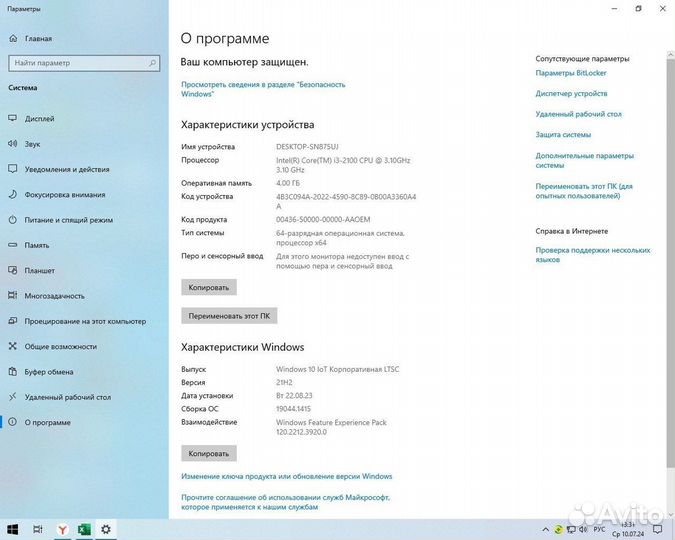Open the Удаленный рабочий стол sidebar icon
This screenshot has height=540, width=675.
click(13, 397)
